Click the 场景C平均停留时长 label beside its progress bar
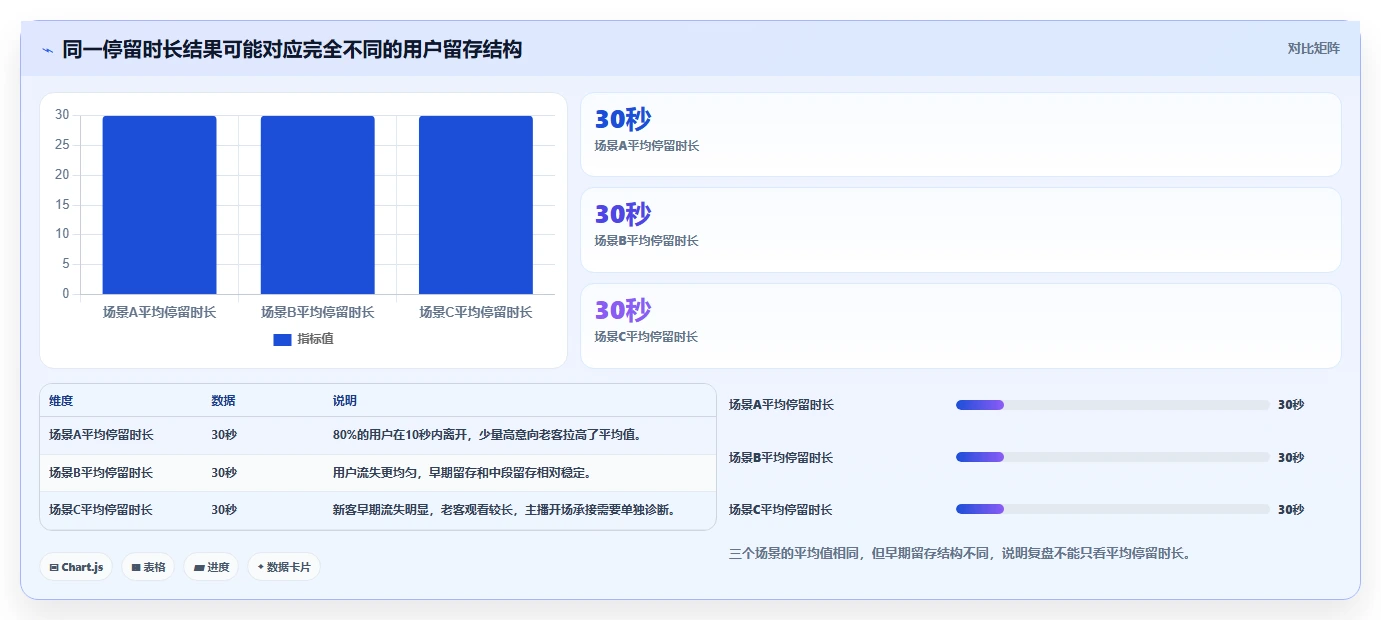Screen dimensions: 1381x620 (781, 510)
